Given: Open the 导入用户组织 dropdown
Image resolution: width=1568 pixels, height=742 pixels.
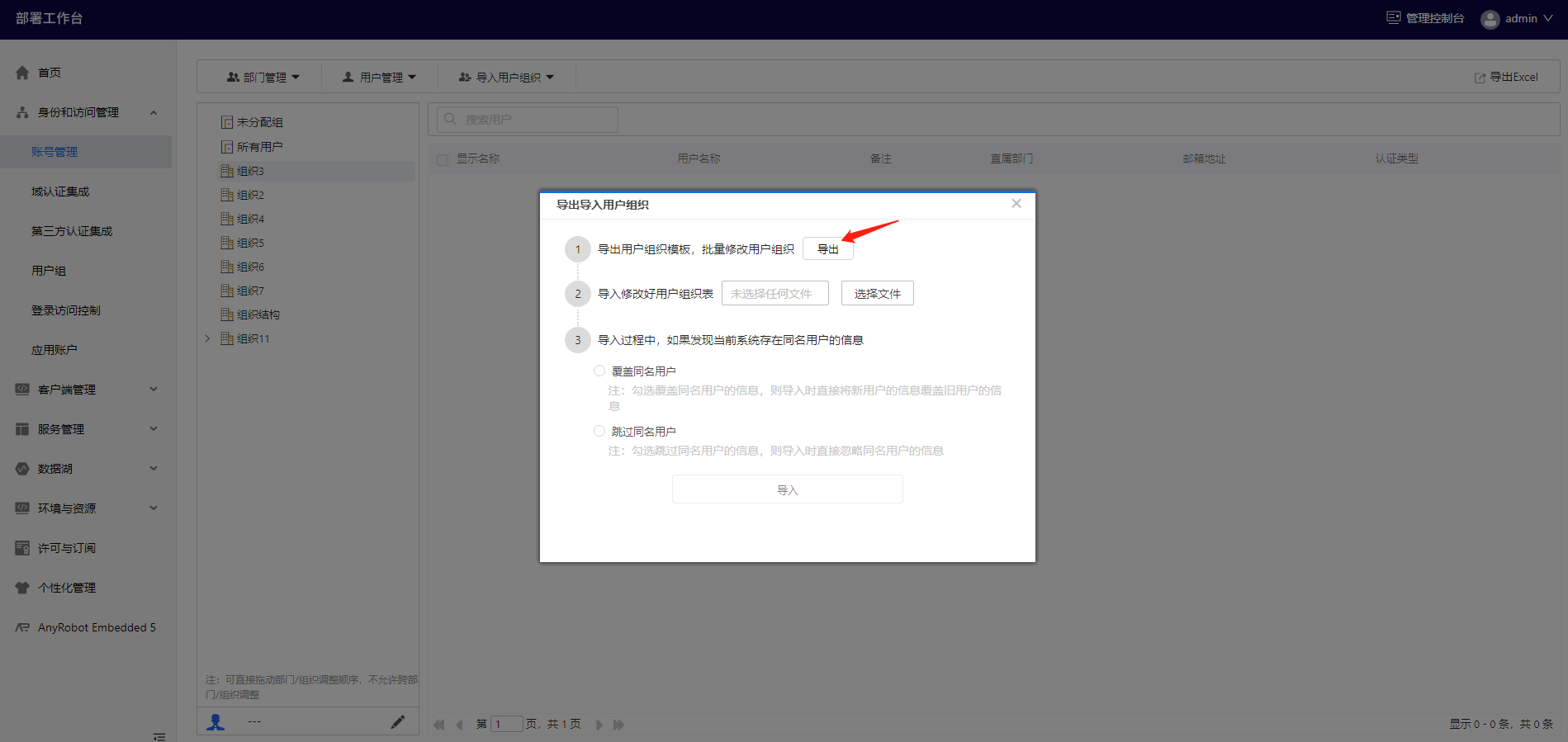Looking at the screenshot, I should tap(507, 77).
